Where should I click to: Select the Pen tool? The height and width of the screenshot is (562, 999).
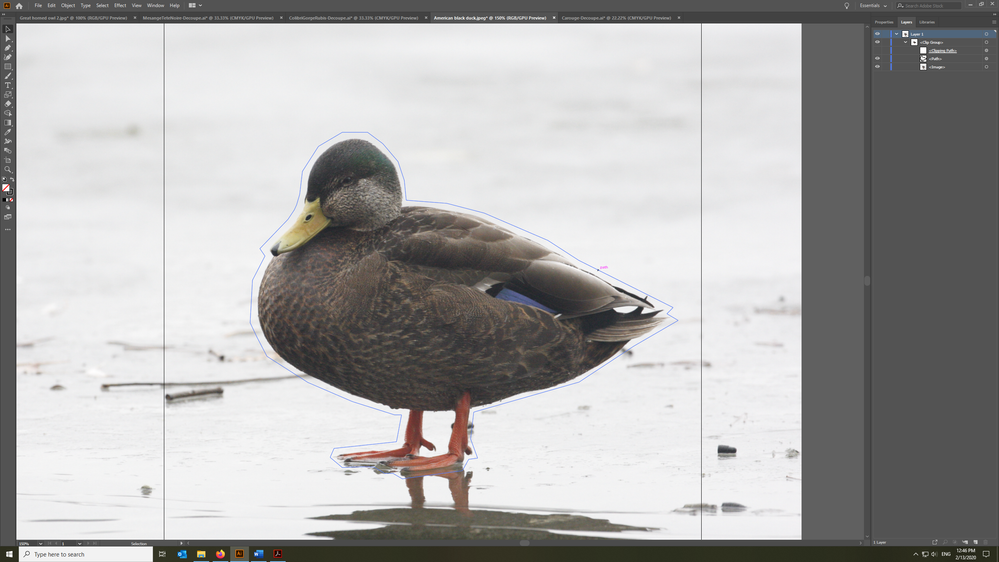(x=8, y=48)
